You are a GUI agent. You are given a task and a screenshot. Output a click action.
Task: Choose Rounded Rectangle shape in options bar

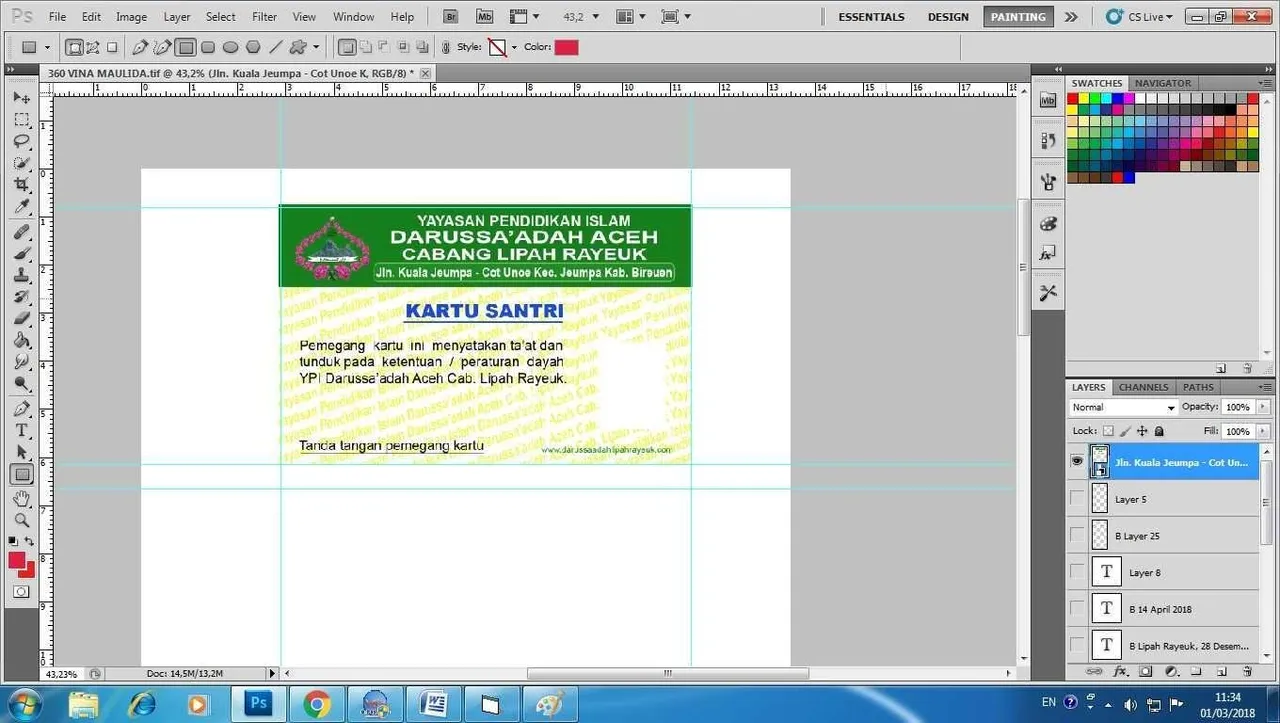coord(208,47)
